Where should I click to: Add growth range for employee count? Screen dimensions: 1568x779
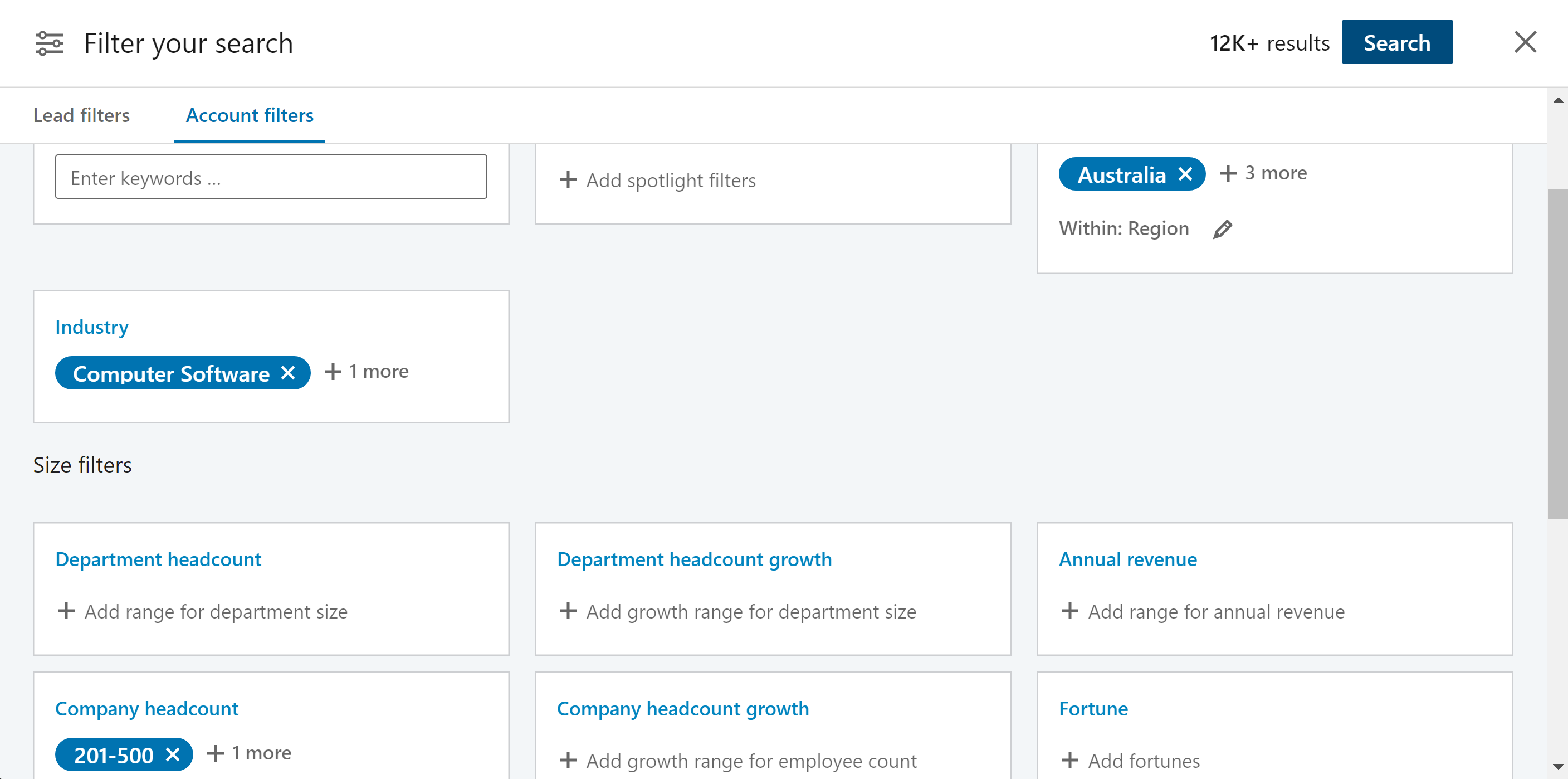737,760
